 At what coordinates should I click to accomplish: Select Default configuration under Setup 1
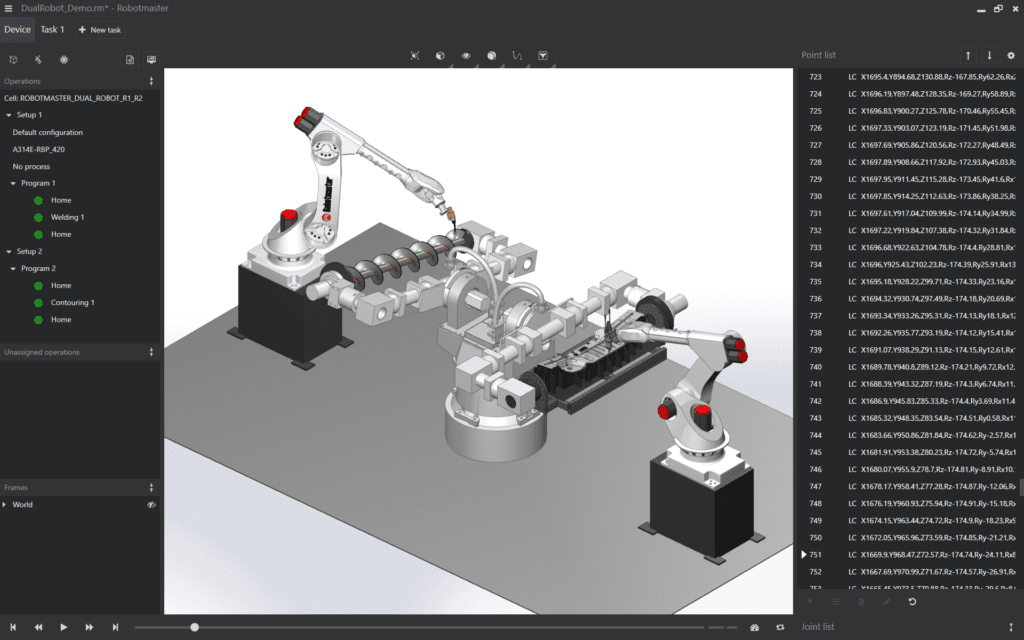[48, 132]
